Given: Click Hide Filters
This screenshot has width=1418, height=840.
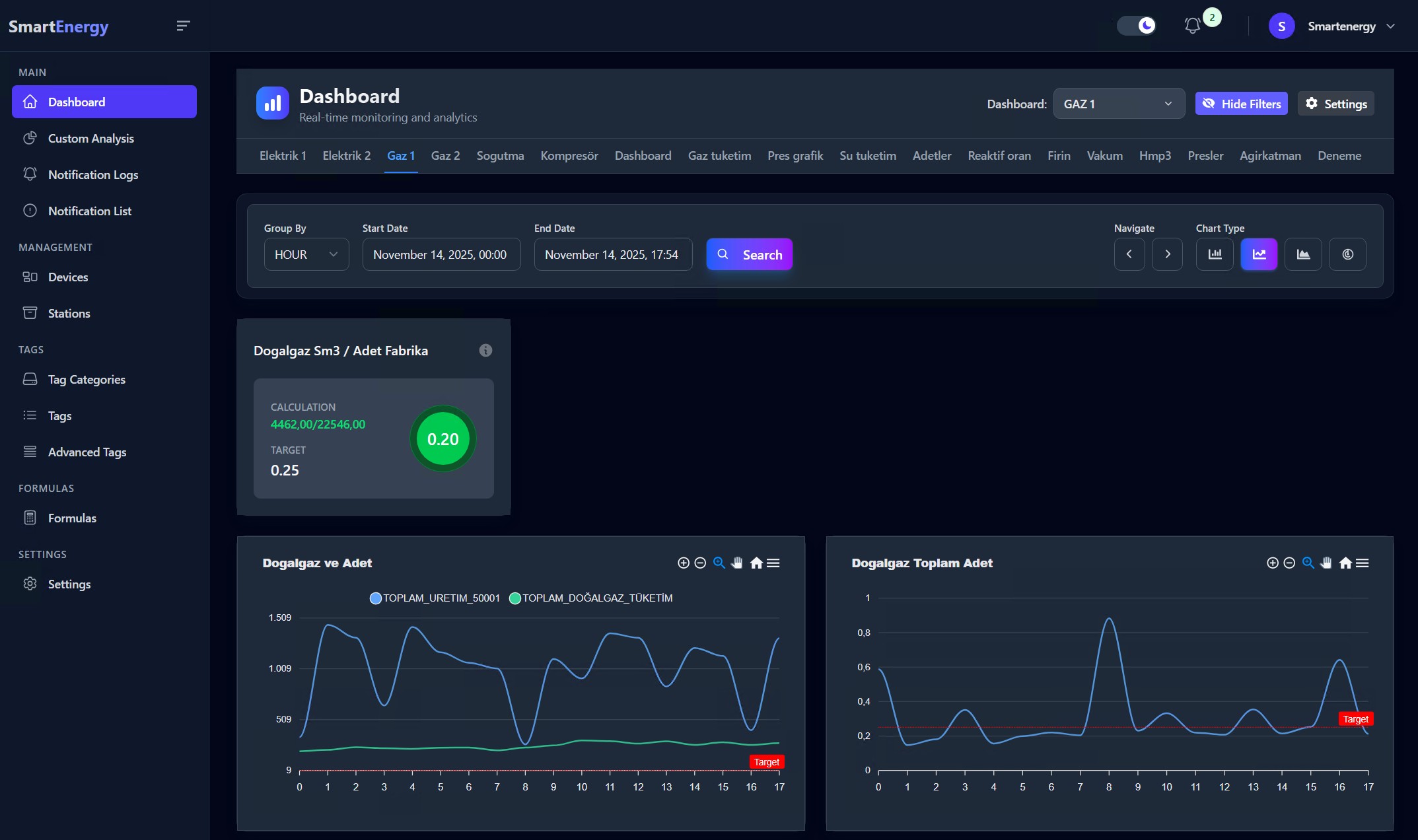Looking at the screenshot, I should [x=1241, y=104].
